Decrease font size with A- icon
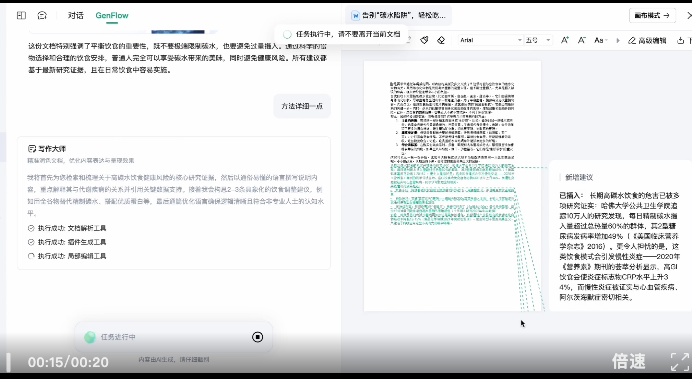Viewport: 692px width, 379px height. (x=582, y=40)
